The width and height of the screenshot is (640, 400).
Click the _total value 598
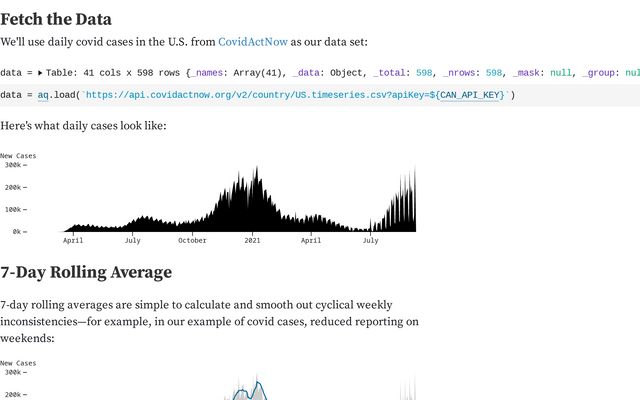424,73
